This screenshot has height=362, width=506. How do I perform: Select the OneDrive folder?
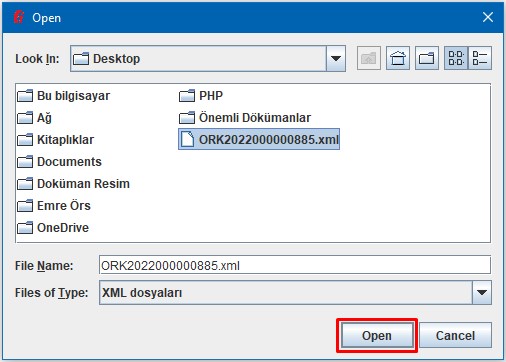pyautogui.click(x=53, y=228)
